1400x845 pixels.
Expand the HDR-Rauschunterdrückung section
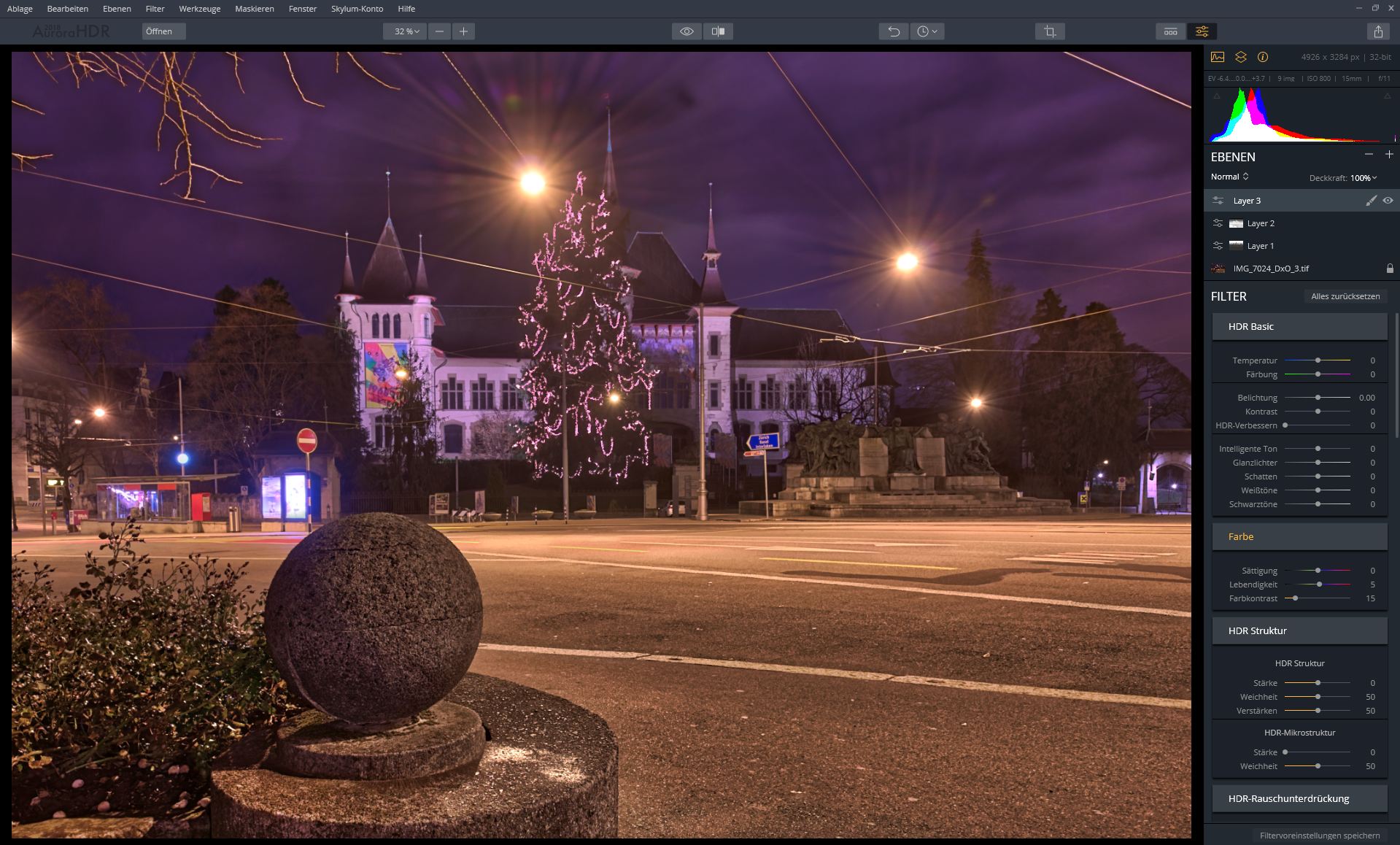(x=1299, y=799)
